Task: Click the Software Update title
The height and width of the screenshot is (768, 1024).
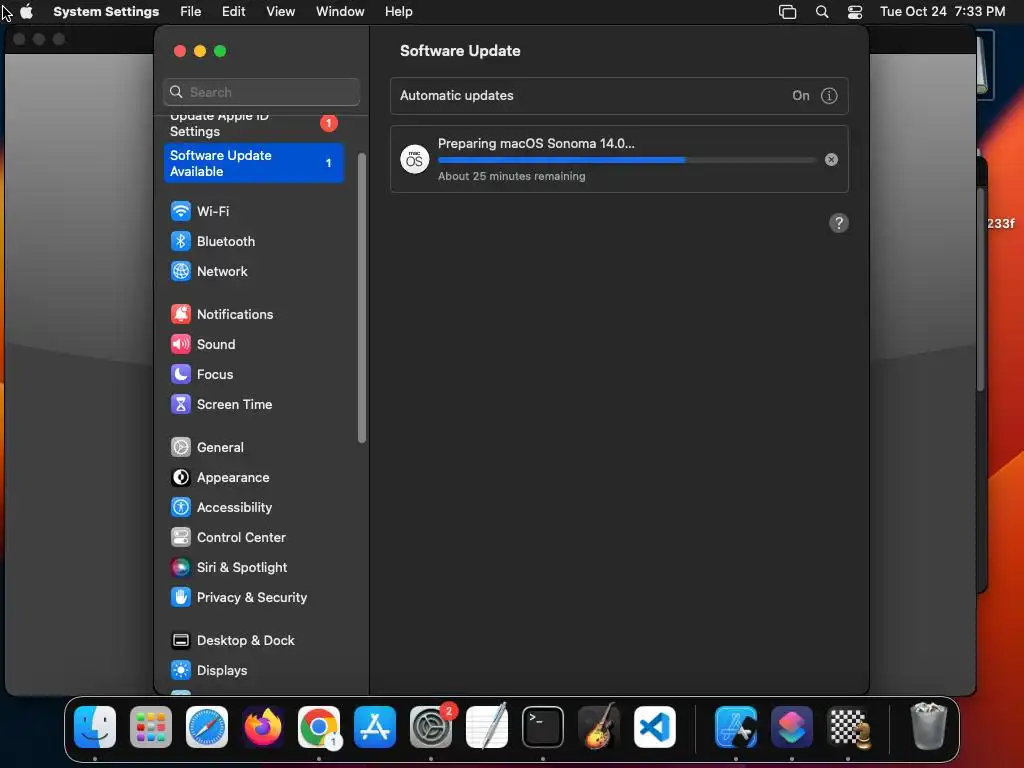Action: click(460, 51)
